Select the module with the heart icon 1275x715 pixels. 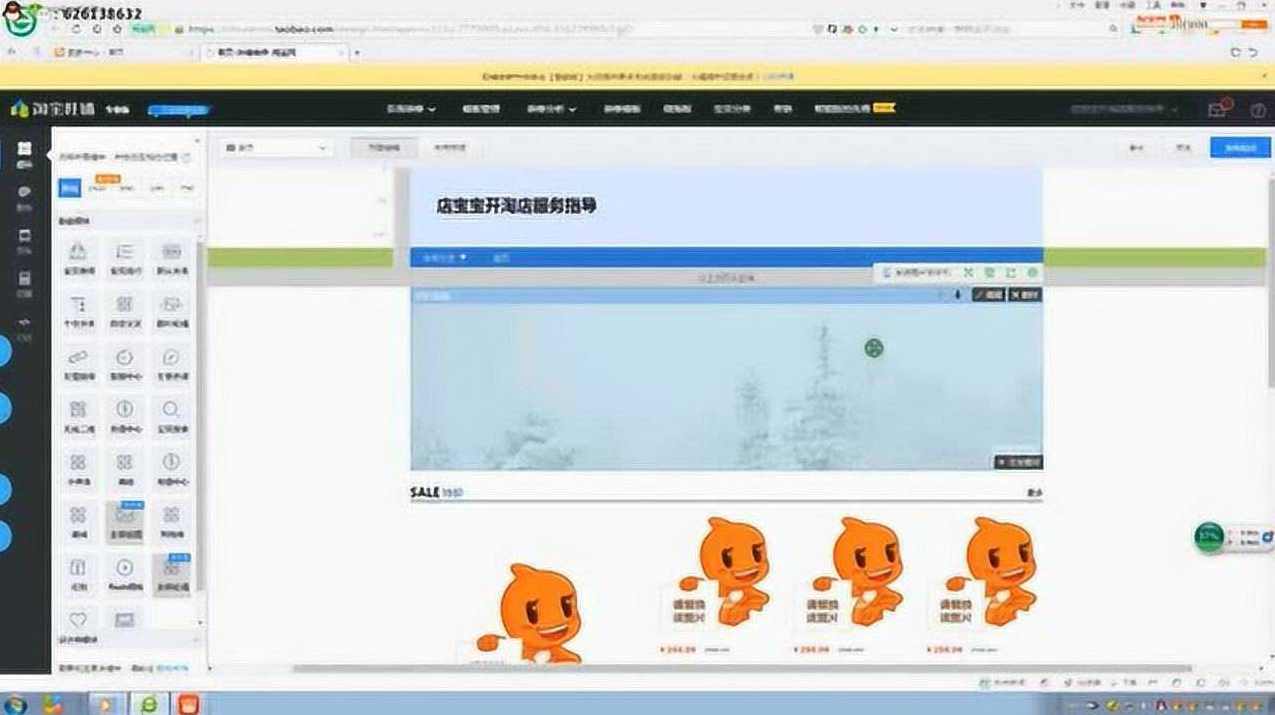point(78,620)
